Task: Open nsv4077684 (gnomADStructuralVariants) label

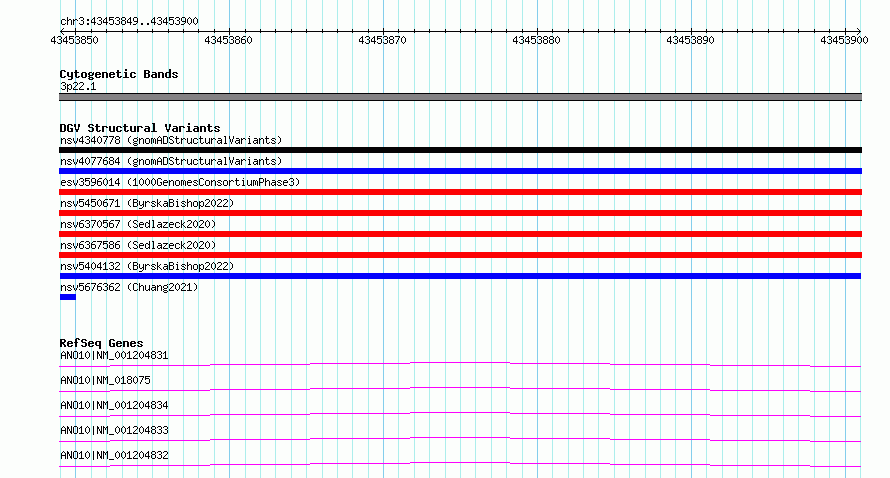Action: (x=171, y=161)
